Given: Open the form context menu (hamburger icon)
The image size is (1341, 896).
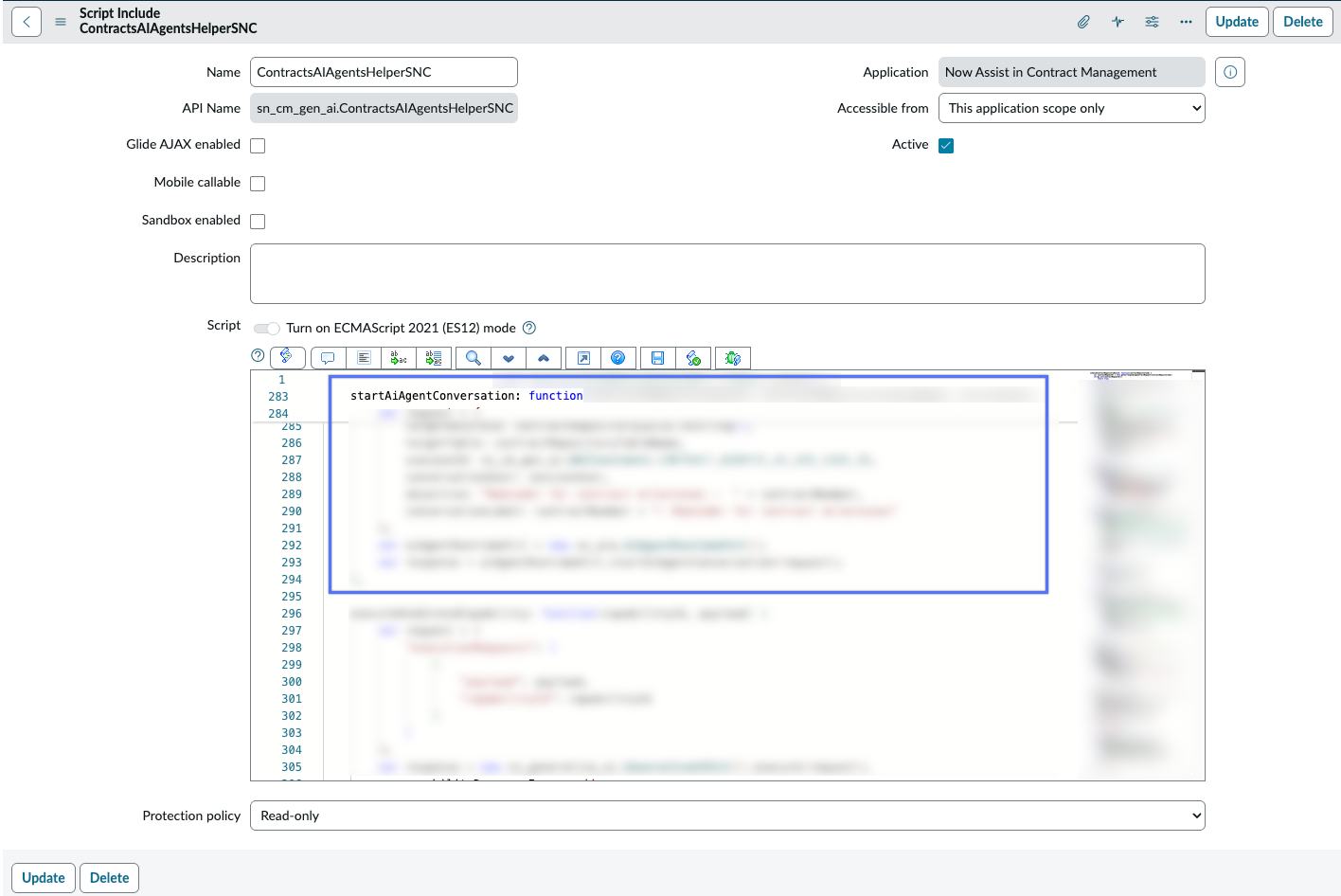Looking at the screenshot, I should (x=61, y=22).
